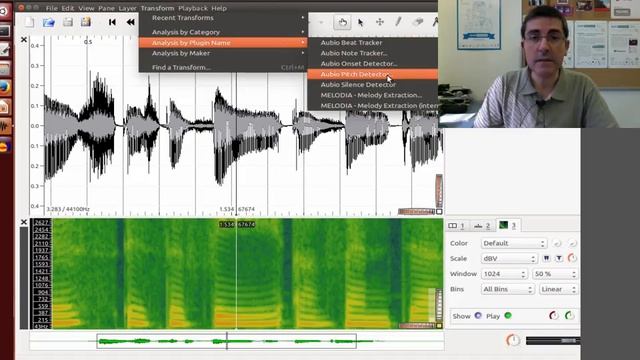Open the Window size dropdown showing 1024
This screenshot has height=360, width=640.
504,274
